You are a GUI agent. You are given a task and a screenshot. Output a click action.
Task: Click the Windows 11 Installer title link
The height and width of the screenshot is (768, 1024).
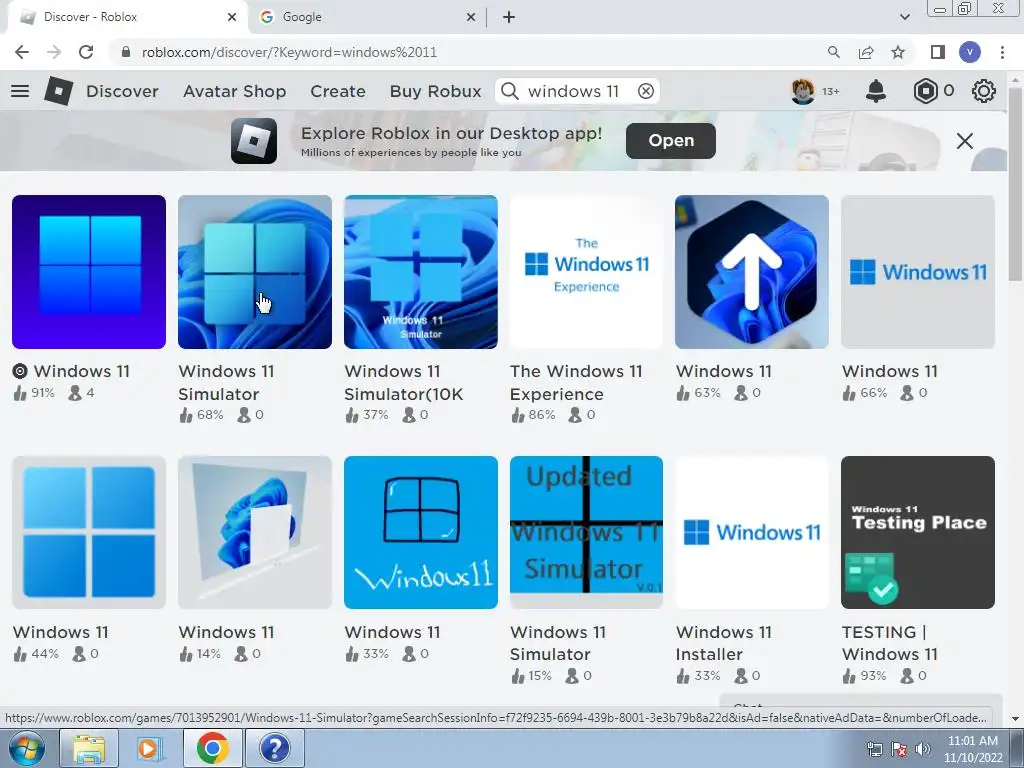coord(724,643)
